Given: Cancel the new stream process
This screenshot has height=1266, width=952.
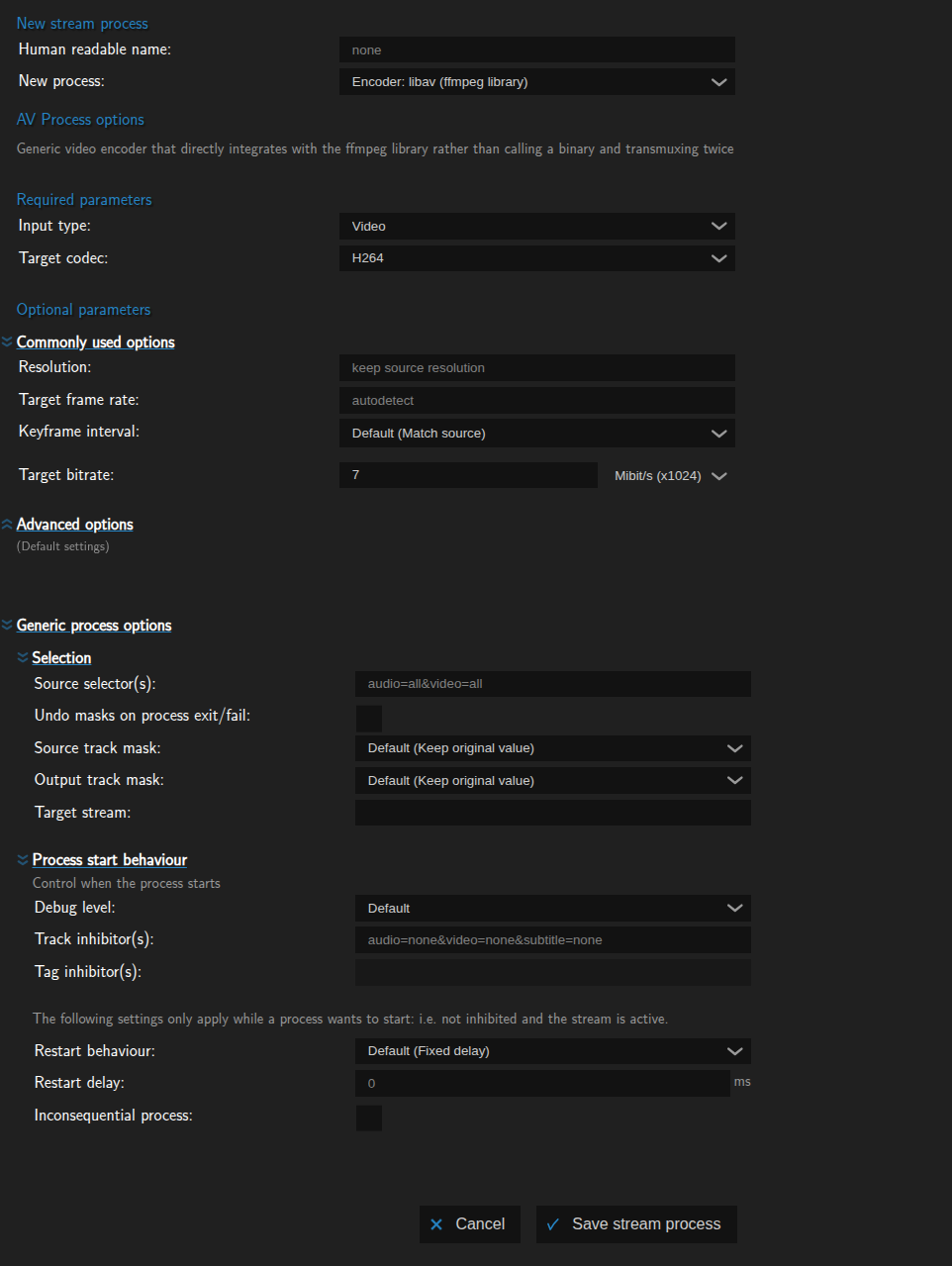Looking at the screenshot, I should (x=470, y=1224).
